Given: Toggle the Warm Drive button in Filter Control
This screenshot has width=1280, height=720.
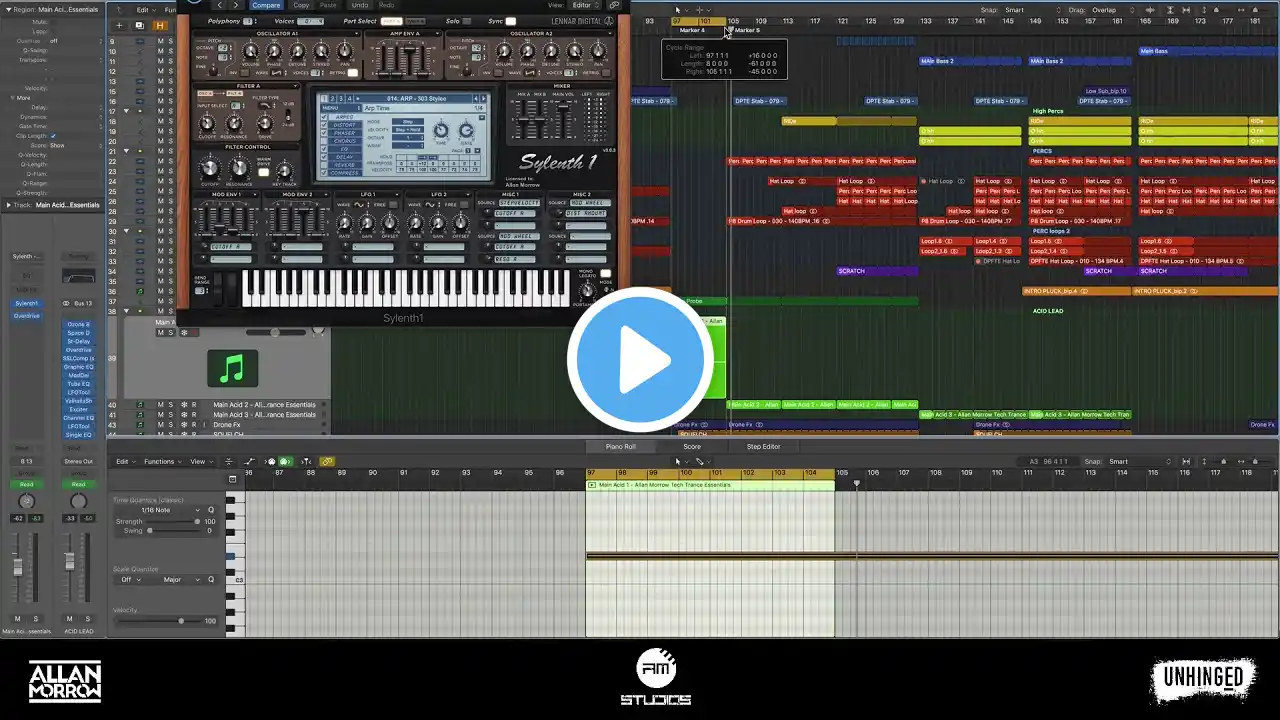Looking at the screenshot, I should coord(263,172).
